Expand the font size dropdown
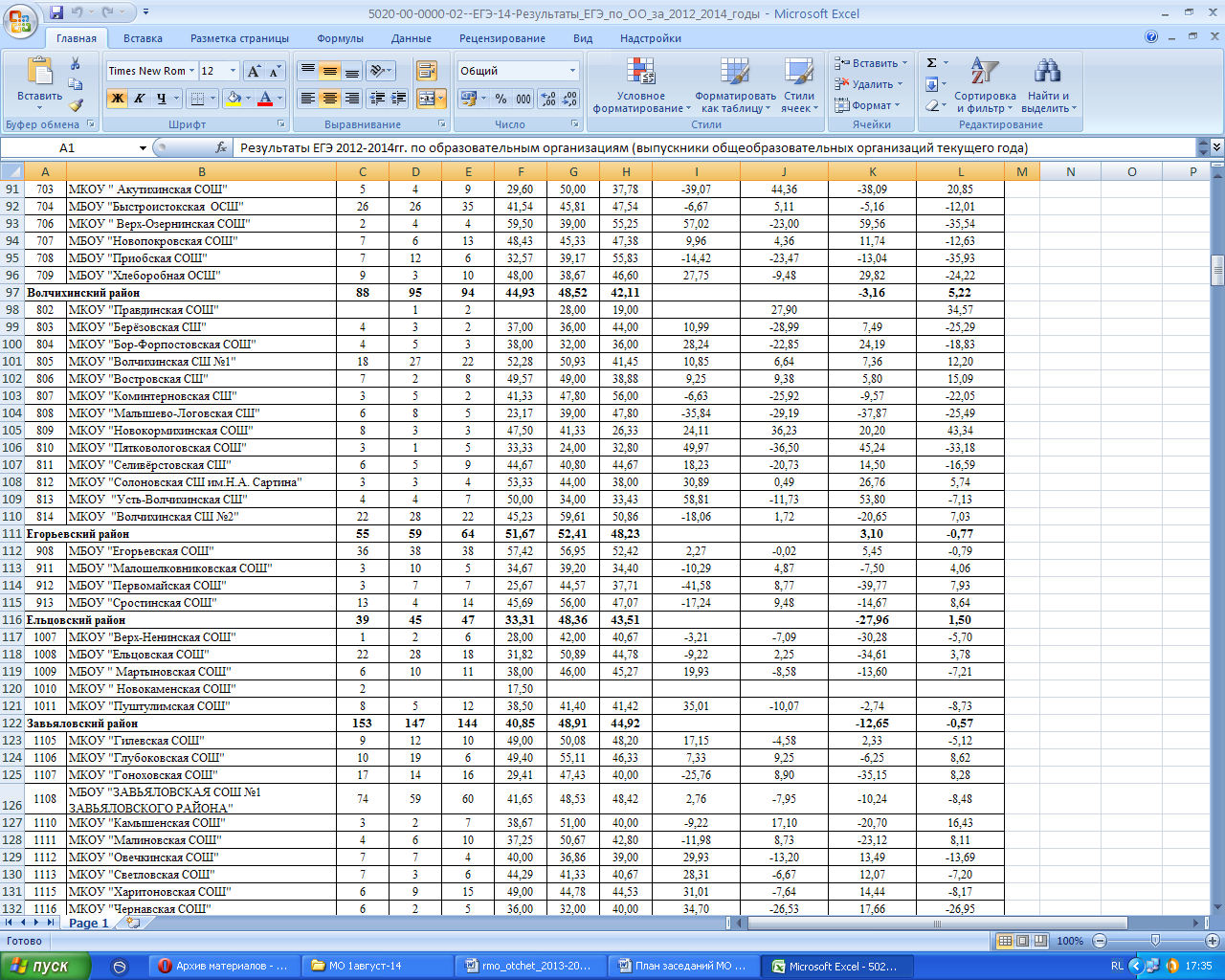 (233, 71)
